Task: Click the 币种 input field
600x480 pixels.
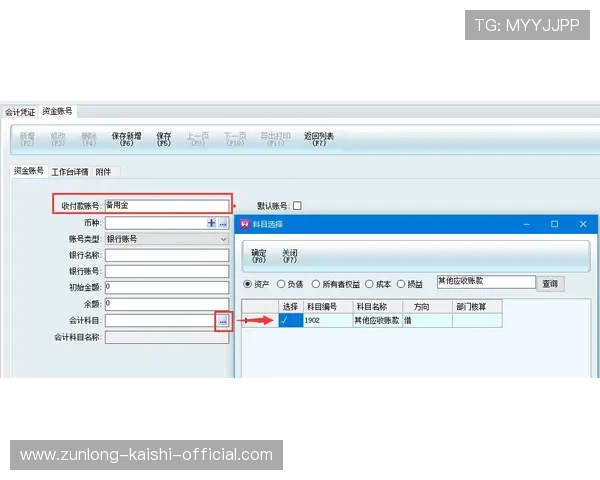Action: tap(155, 223)
